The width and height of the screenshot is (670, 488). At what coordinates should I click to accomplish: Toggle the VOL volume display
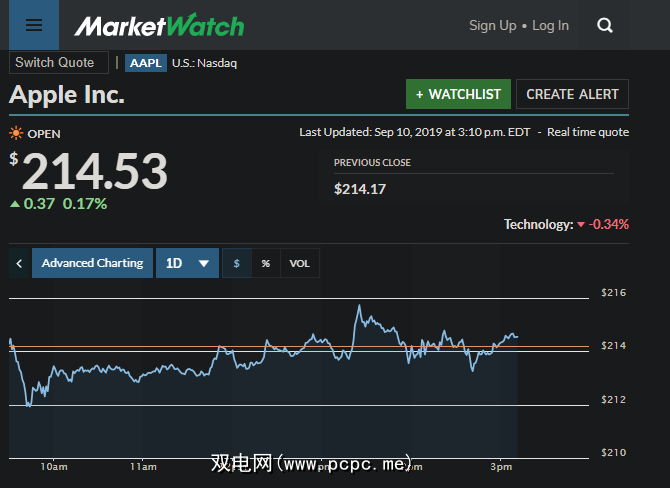[x=300, y=263]
